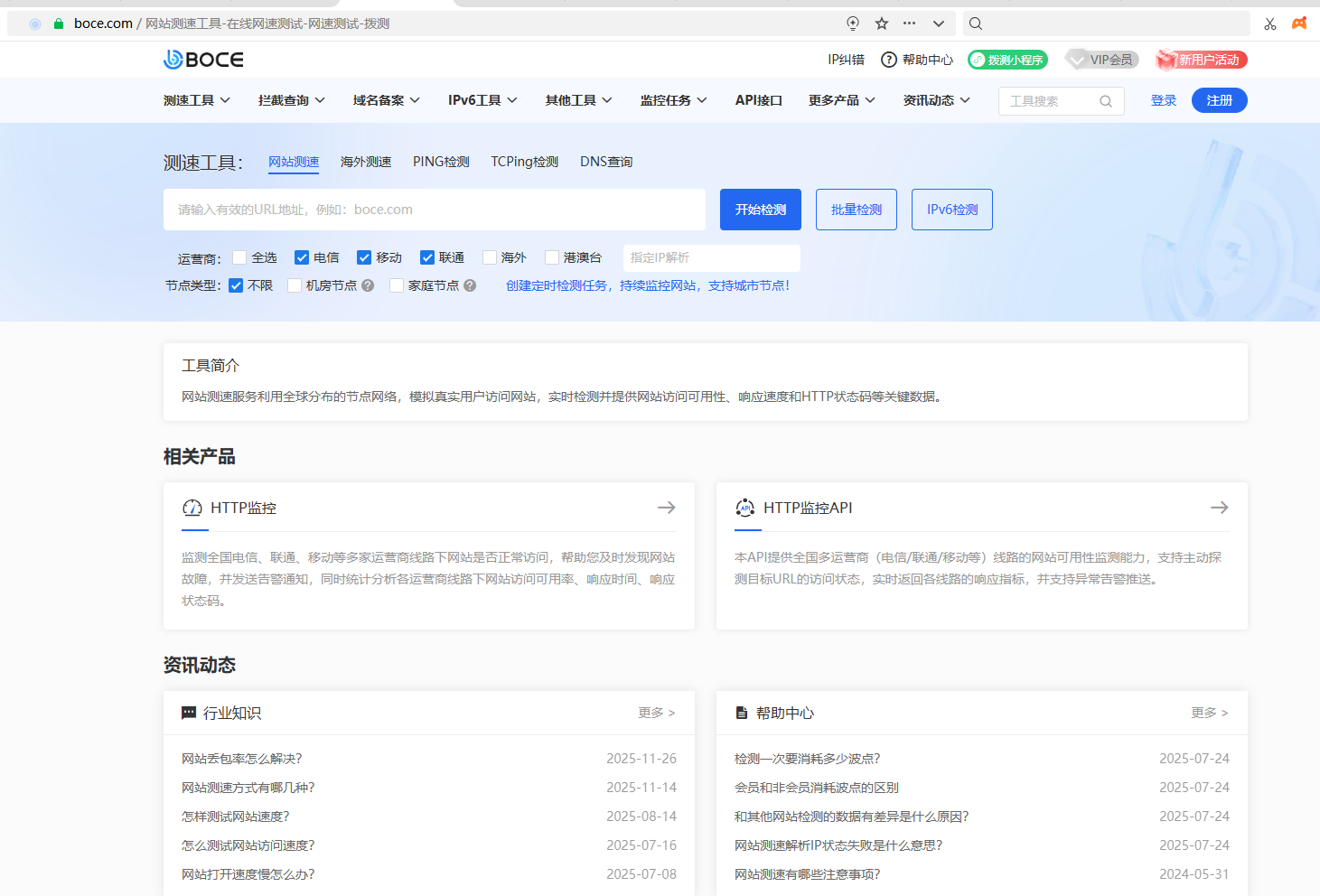1320x896 pixels.
Task: Open the 拨测小程序 badge
Action: [1007, 60]
